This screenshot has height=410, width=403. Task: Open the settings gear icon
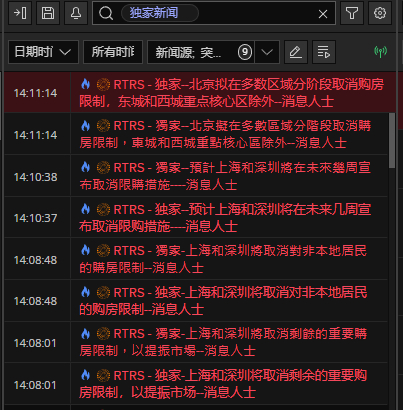pos(380,13)
